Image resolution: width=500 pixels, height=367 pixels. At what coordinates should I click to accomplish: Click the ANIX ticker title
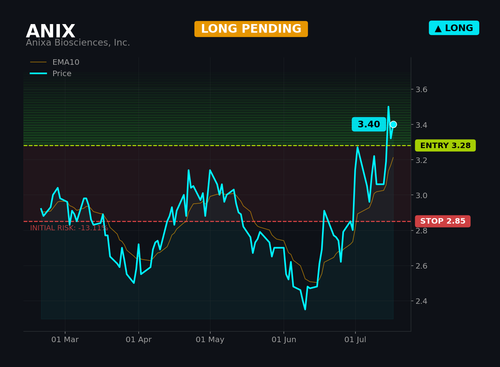coord(50,31)
